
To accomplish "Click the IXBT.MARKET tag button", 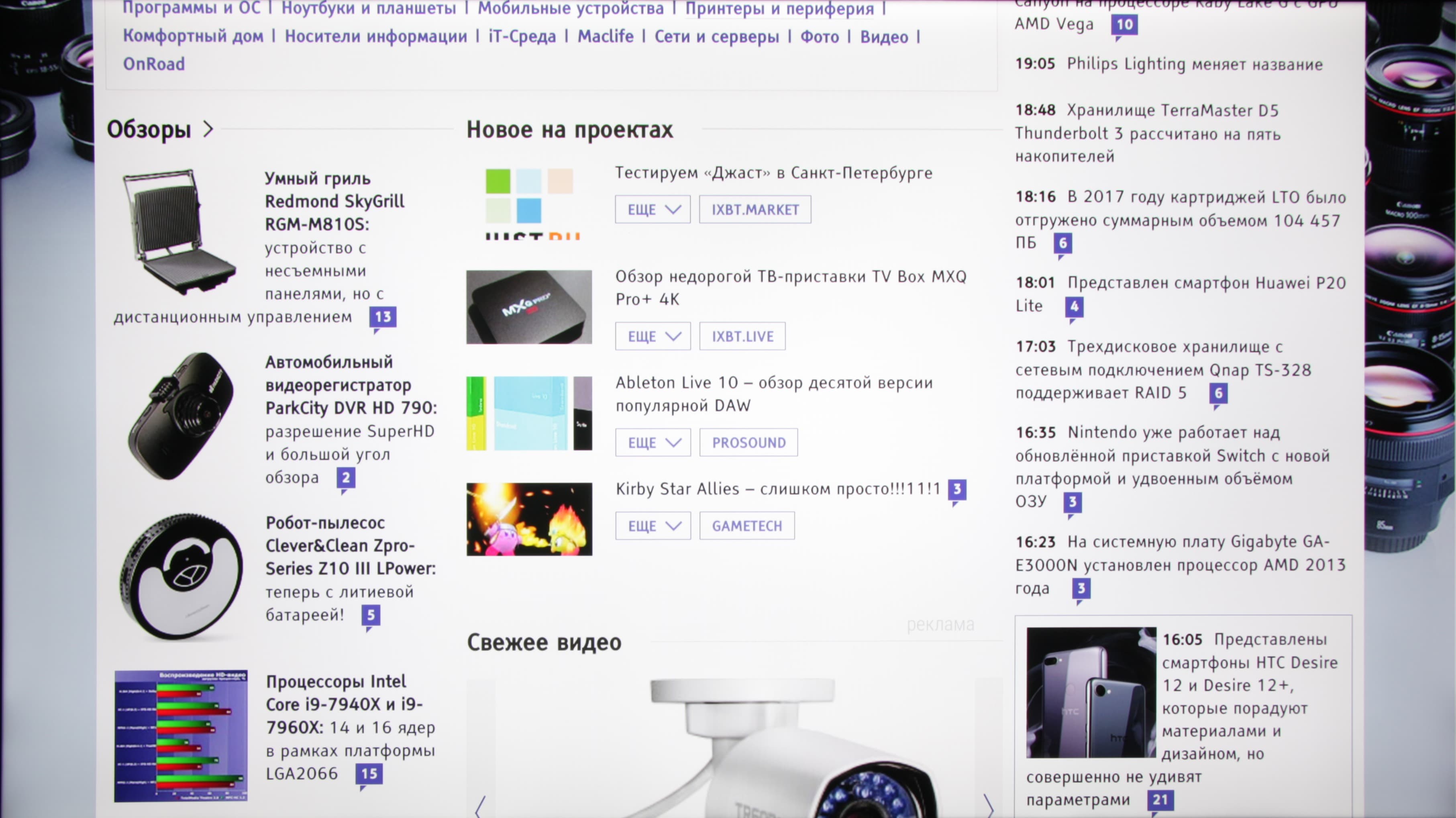I will click(755, 210).
